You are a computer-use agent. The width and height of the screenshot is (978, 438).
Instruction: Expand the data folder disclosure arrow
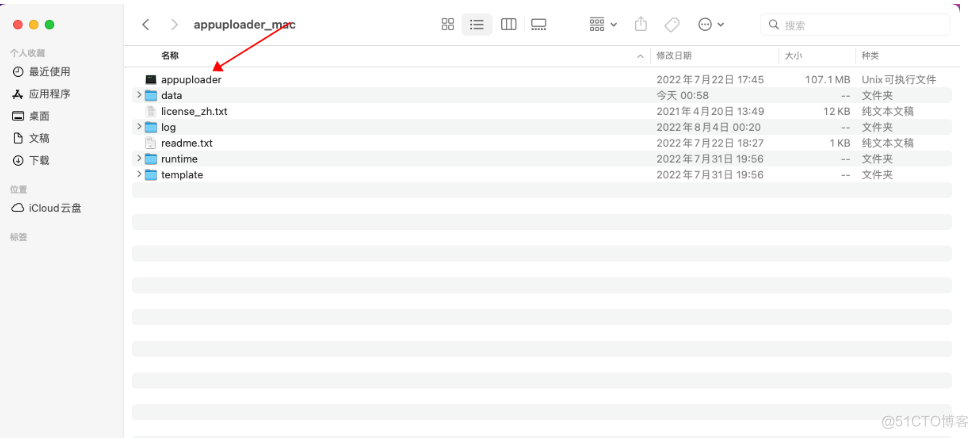coord(139,95)
